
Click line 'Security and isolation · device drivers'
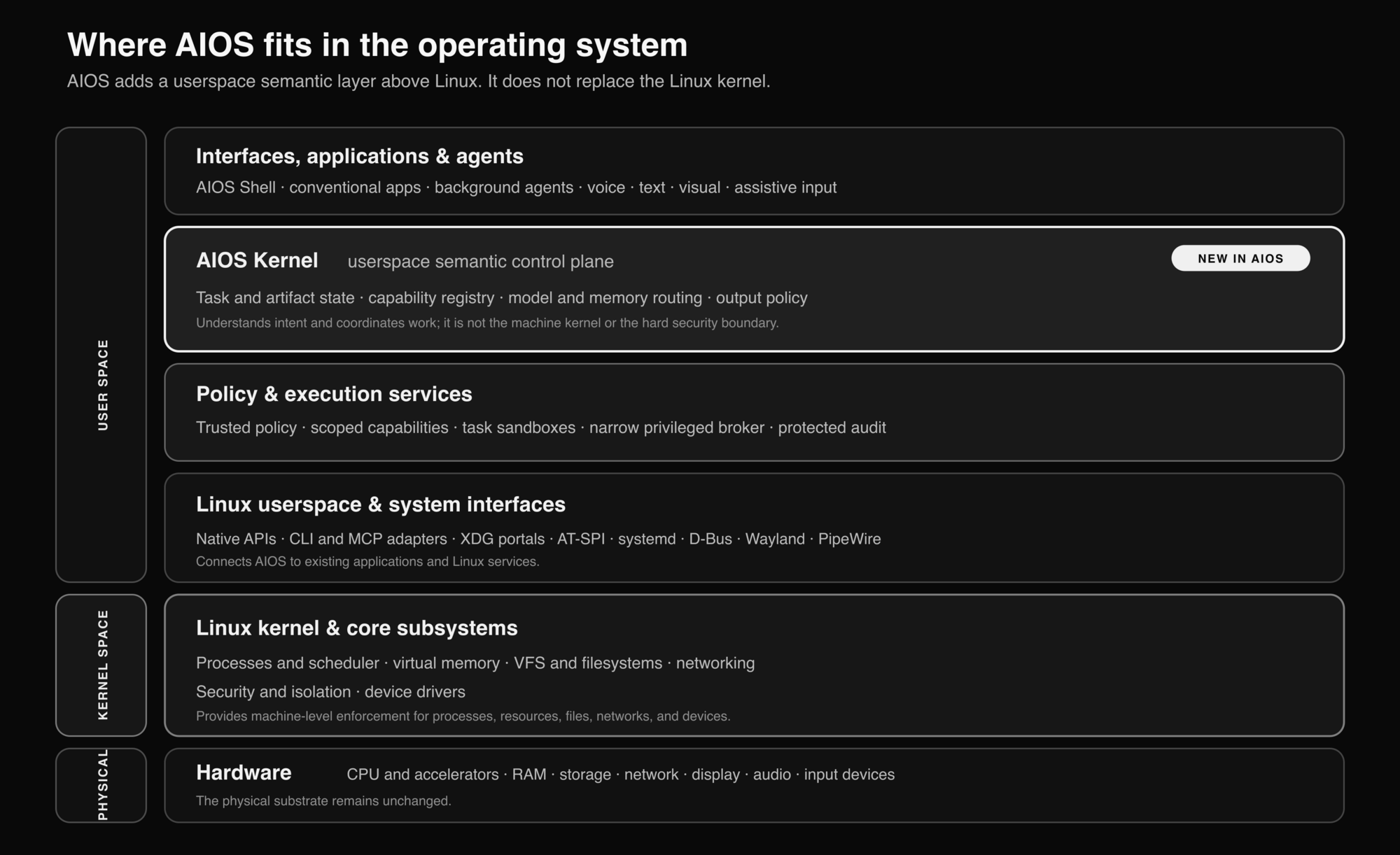[x=330, y=691]
